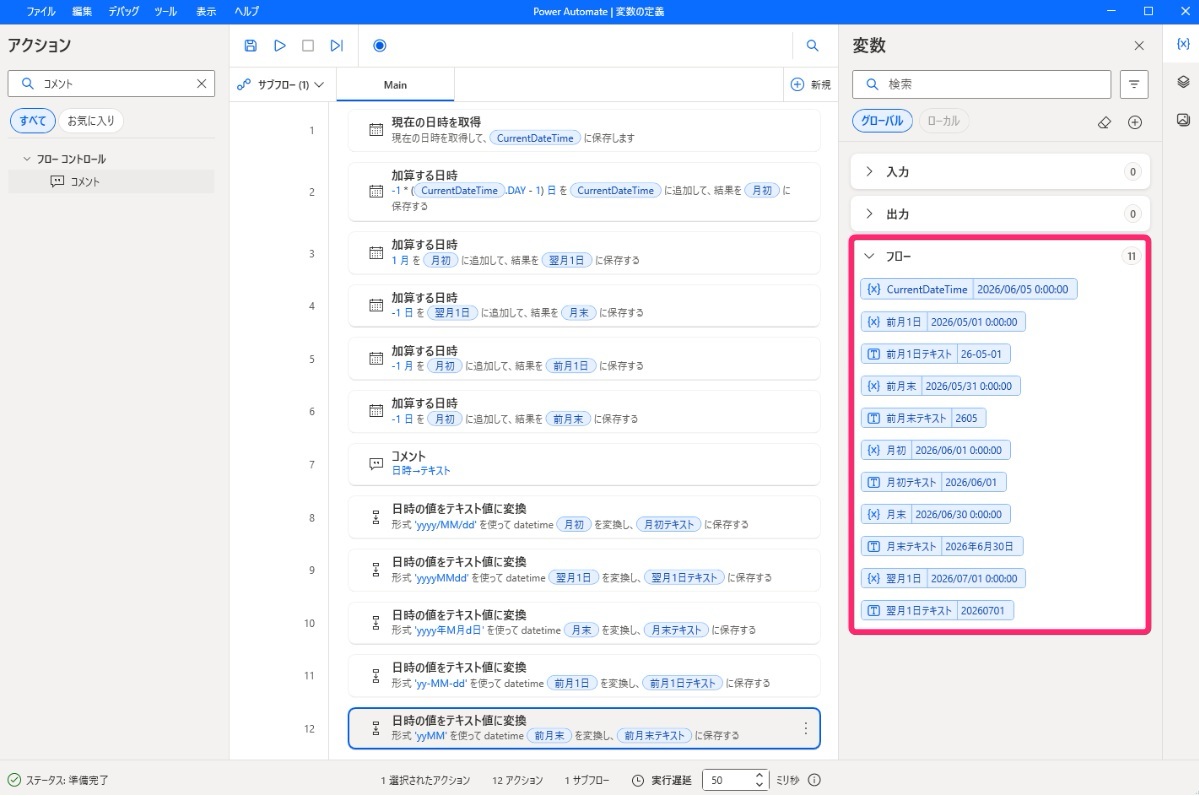Viewport: 1199px width, 796px height.
Task: Open the variables filter icon
Action: (1134, 84)
